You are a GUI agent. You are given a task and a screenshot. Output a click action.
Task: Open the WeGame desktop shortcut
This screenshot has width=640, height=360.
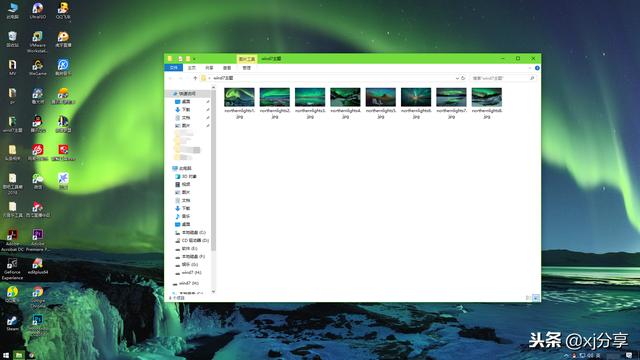[x=38, y=68]
